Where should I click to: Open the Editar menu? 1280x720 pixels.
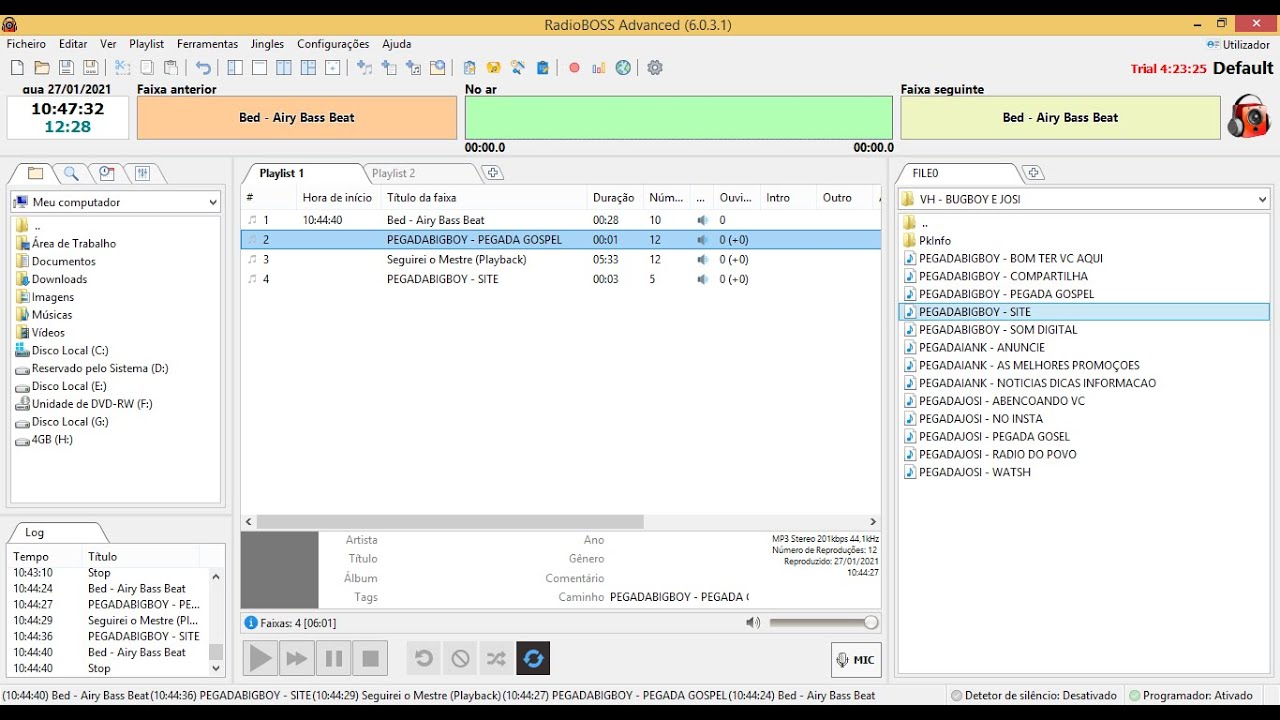pyautogui.click(x=73, y=44)
